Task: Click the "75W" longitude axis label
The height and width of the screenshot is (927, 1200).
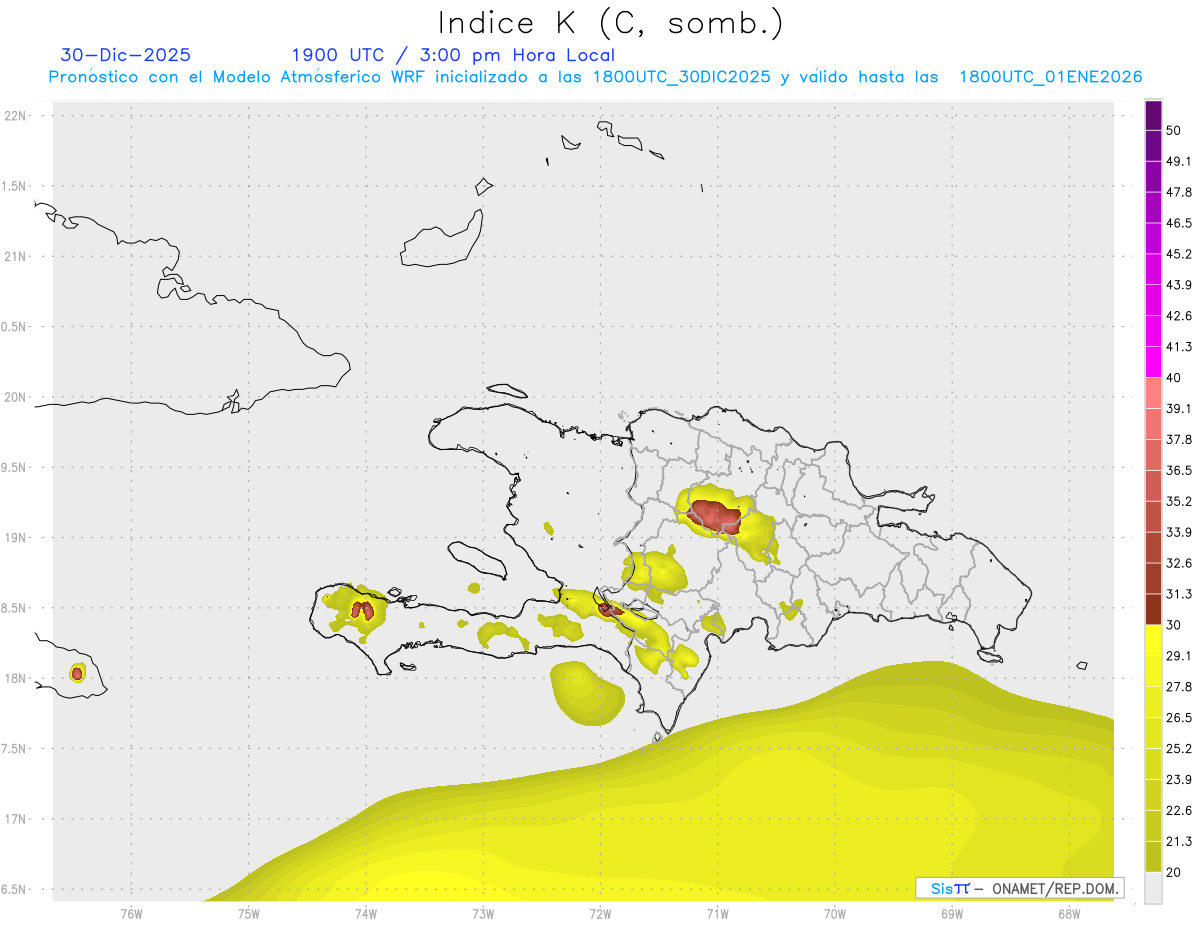Action: pyautogui.click(x=249, y=914)
